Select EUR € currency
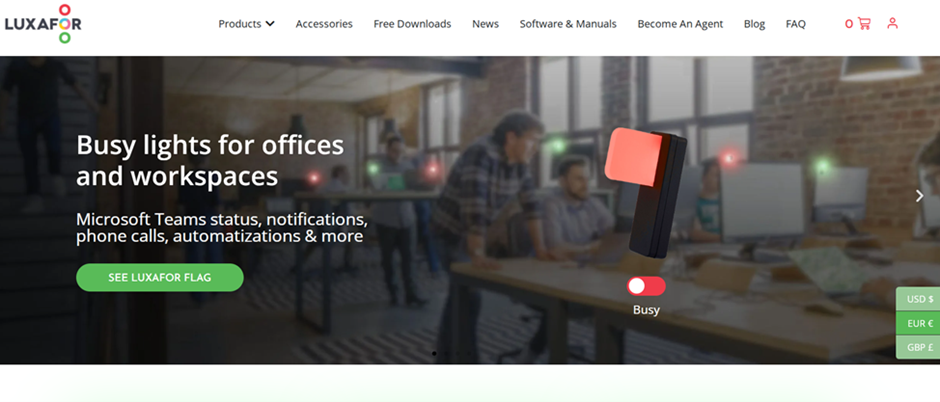Viewport: 940px width, 402px height. [918, 323]
